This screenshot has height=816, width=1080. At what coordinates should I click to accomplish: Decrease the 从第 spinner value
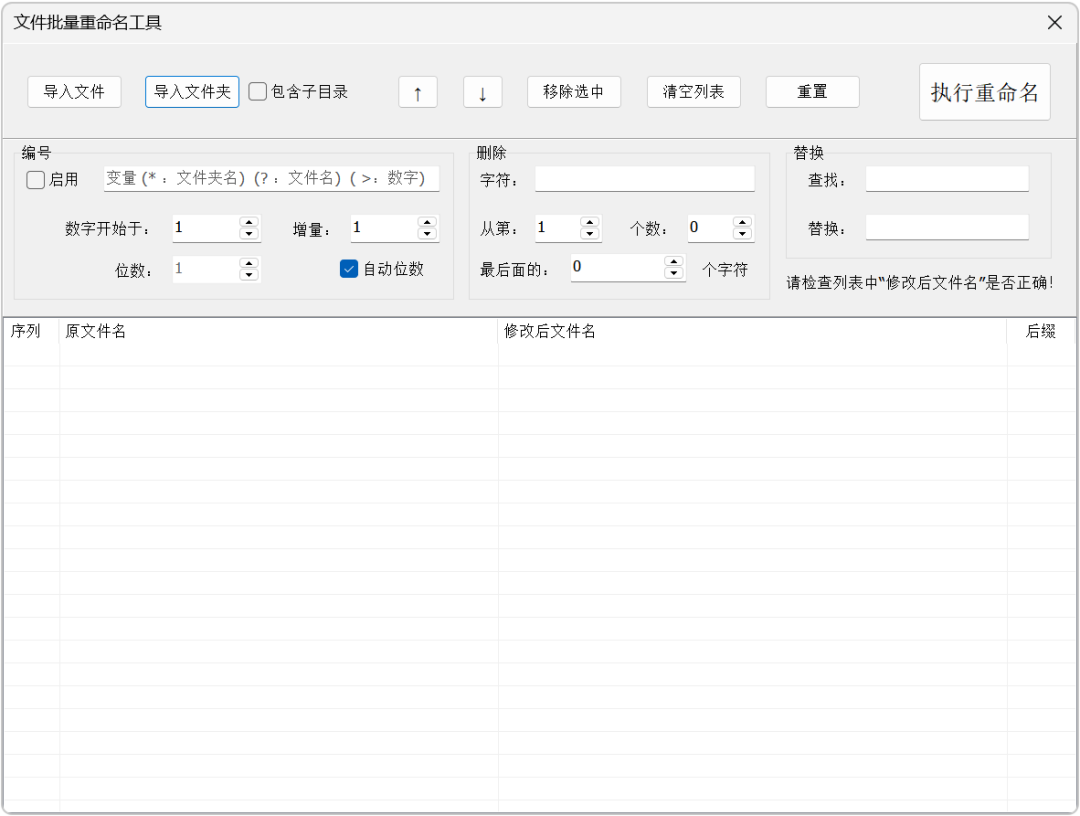click(x=590, y=234)
